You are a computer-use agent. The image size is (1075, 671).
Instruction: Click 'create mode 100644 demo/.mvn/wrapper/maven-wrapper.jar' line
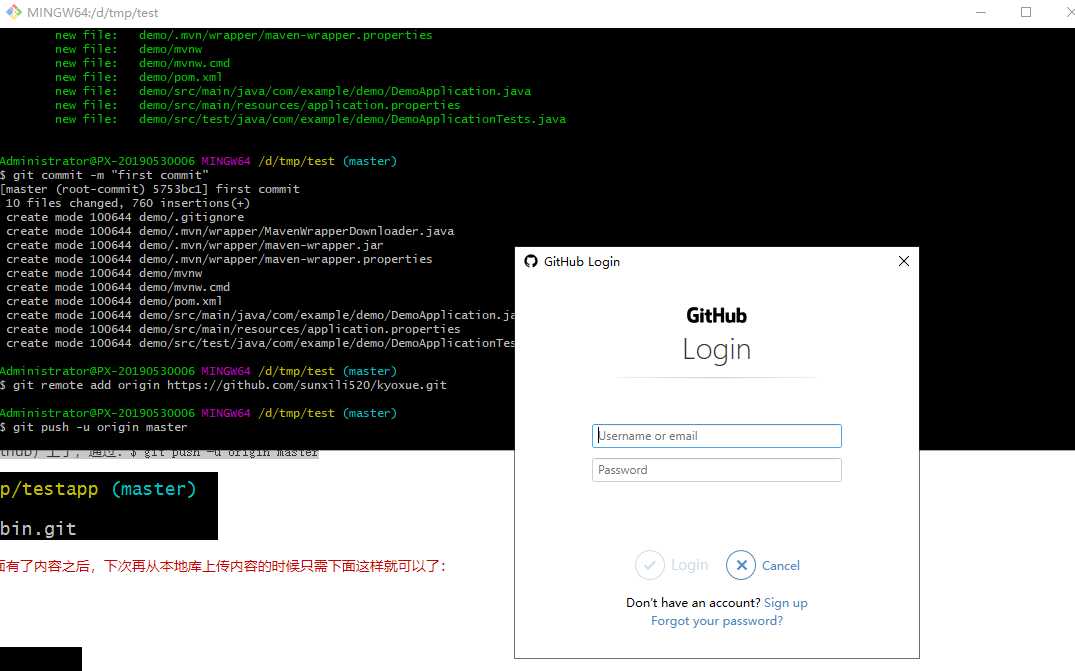195,245
